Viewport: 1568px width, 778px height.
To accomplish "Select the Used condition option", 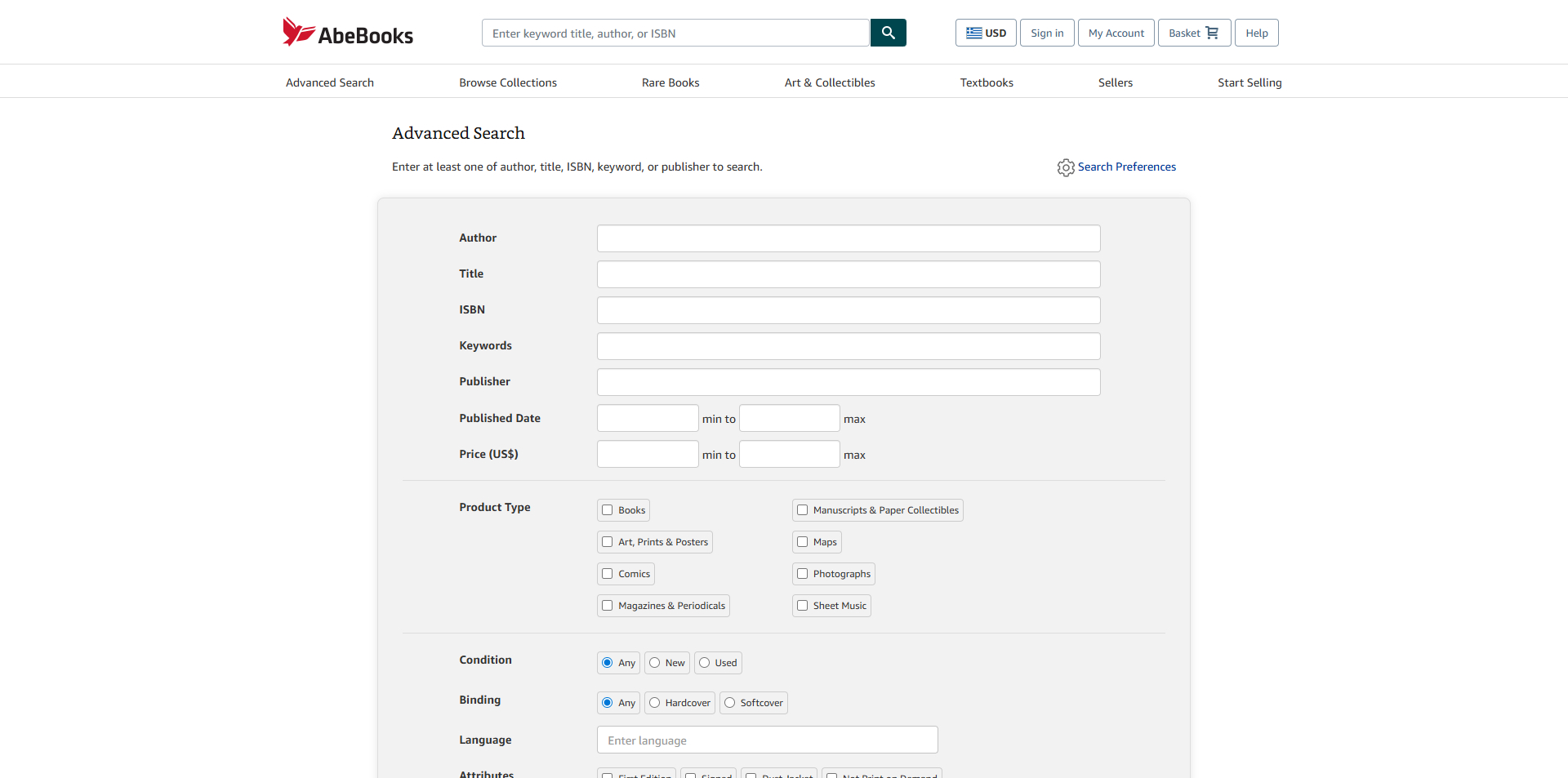I will [705, 663].
